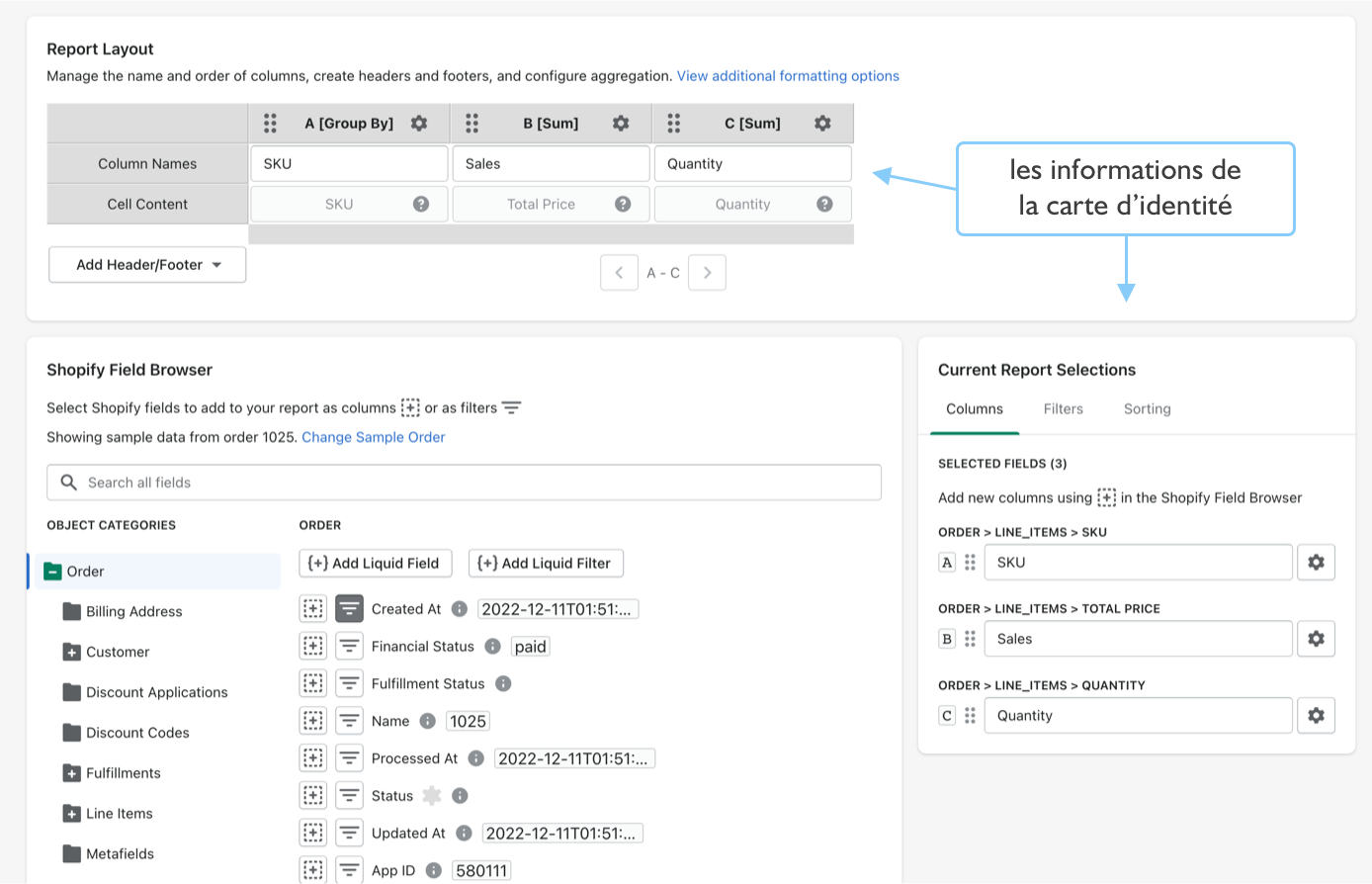Grab drag handle of column A header

pos(270,124)
